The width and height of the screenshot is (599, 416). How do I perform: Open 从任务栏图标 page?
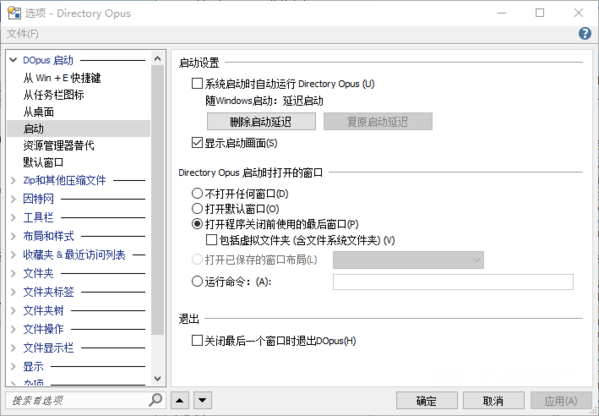(53, 95)
